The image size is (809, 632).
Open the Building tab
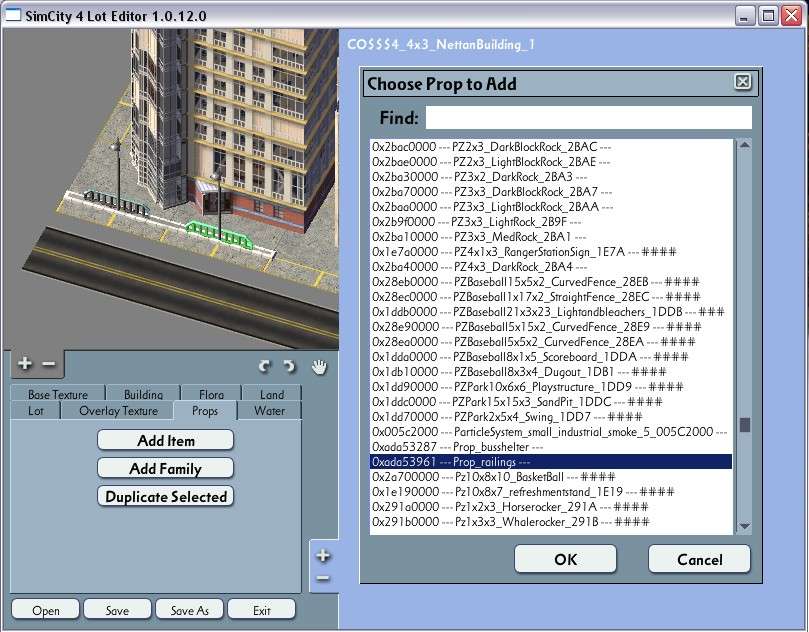[x=143, y=394]
